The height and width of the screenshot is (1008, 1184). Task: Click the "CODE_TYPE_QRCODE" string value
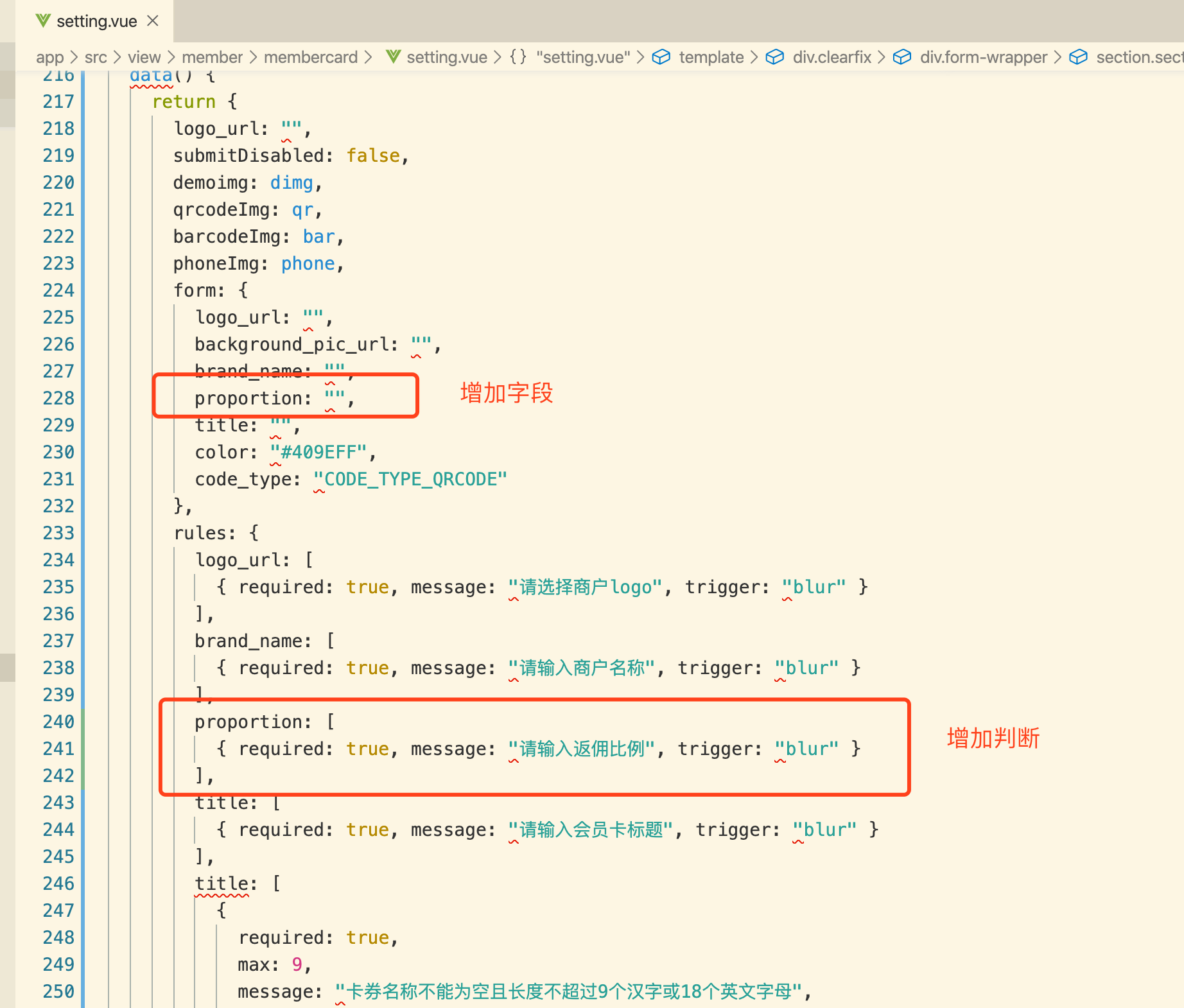point(410,479)
